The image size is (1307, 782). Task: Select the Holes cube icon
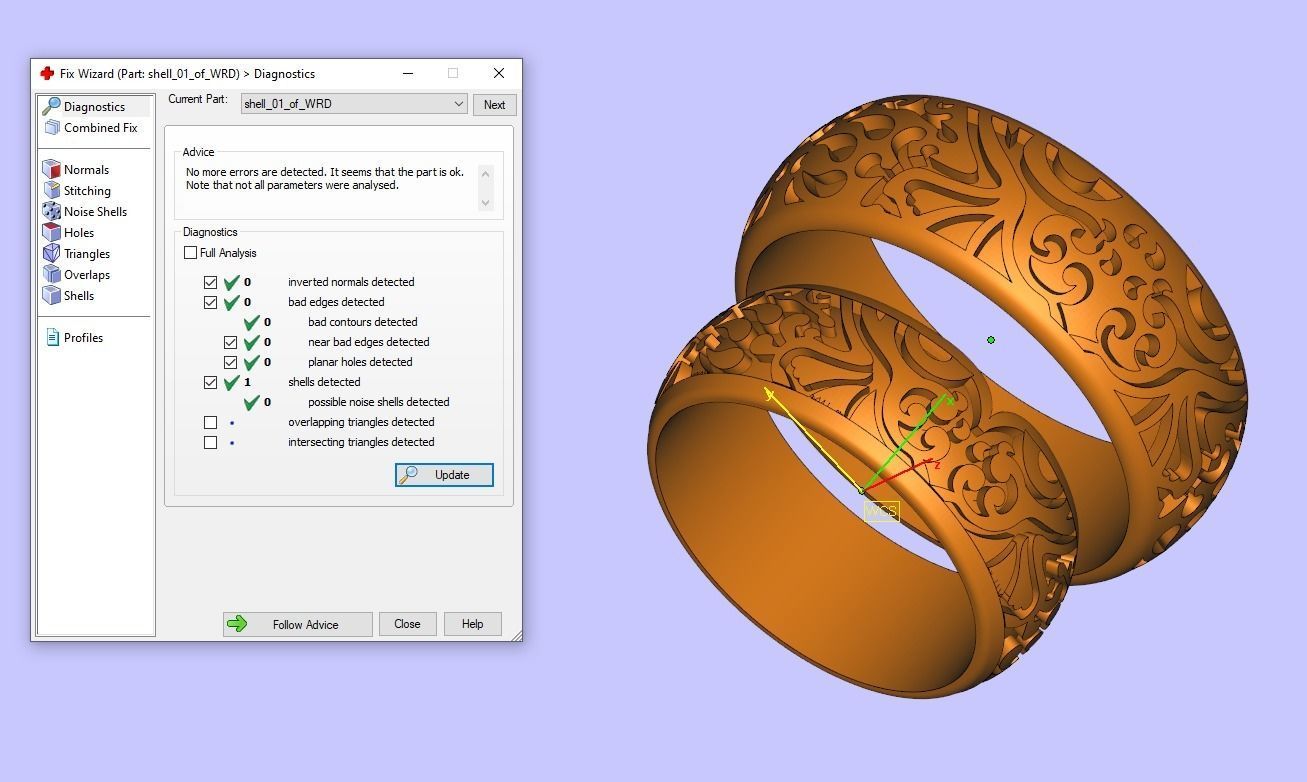[x=51, y=232]
